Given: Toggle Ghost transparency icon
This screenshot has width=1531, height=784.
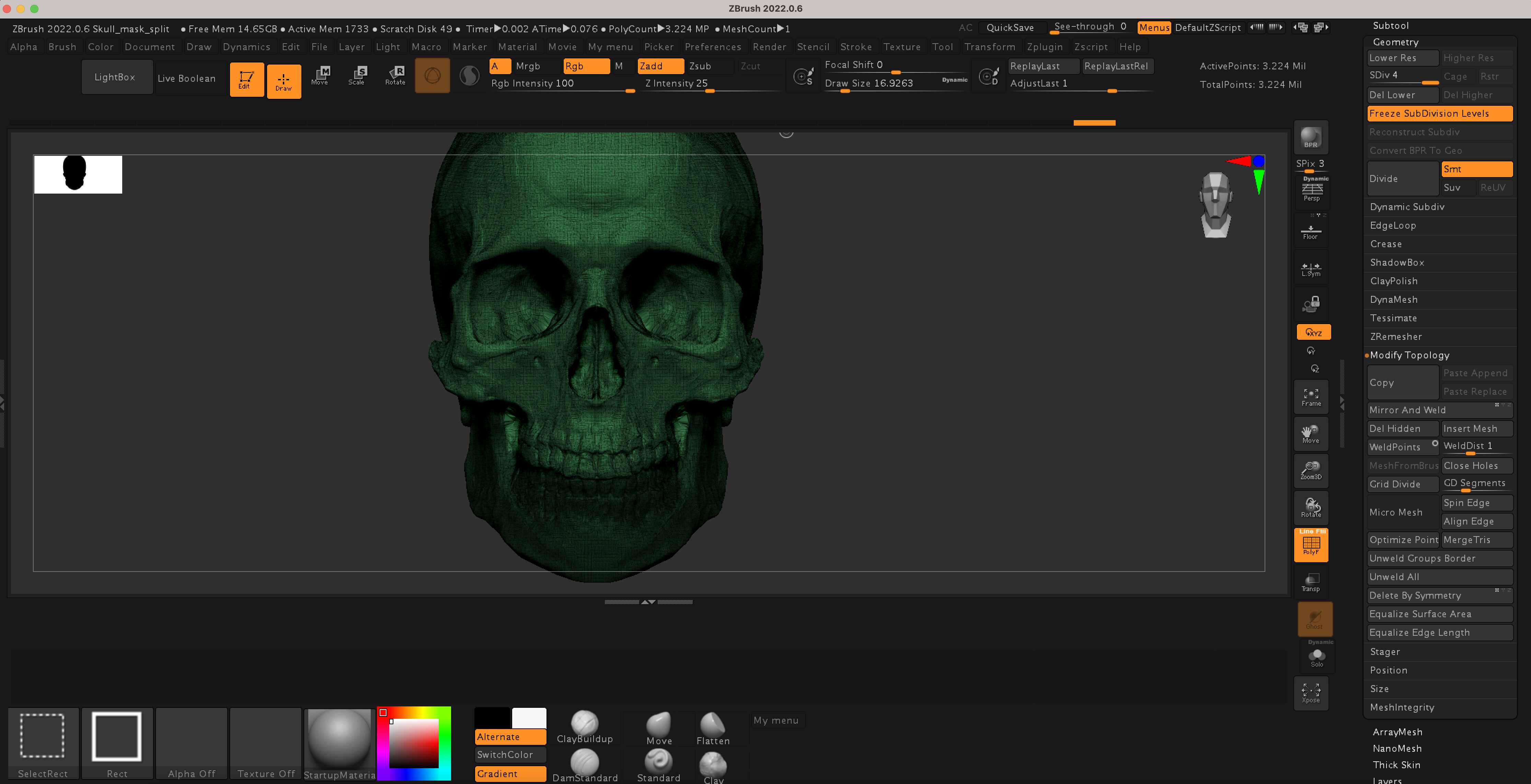Looking at the screenshot, I should pyautogui.click(x=1314, y=619).
